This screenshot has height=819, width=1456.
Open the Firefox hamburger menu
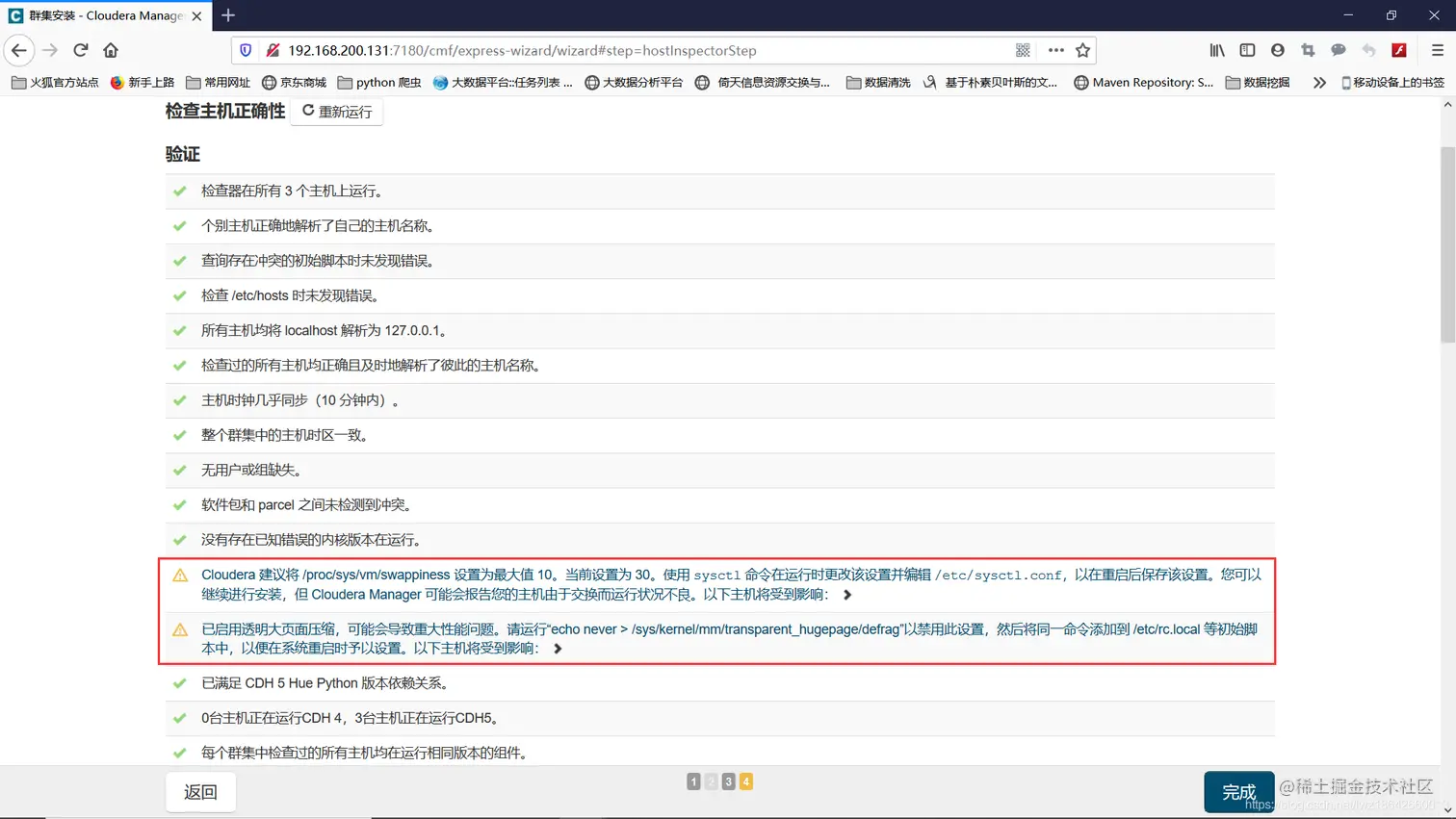[1438, 50]
